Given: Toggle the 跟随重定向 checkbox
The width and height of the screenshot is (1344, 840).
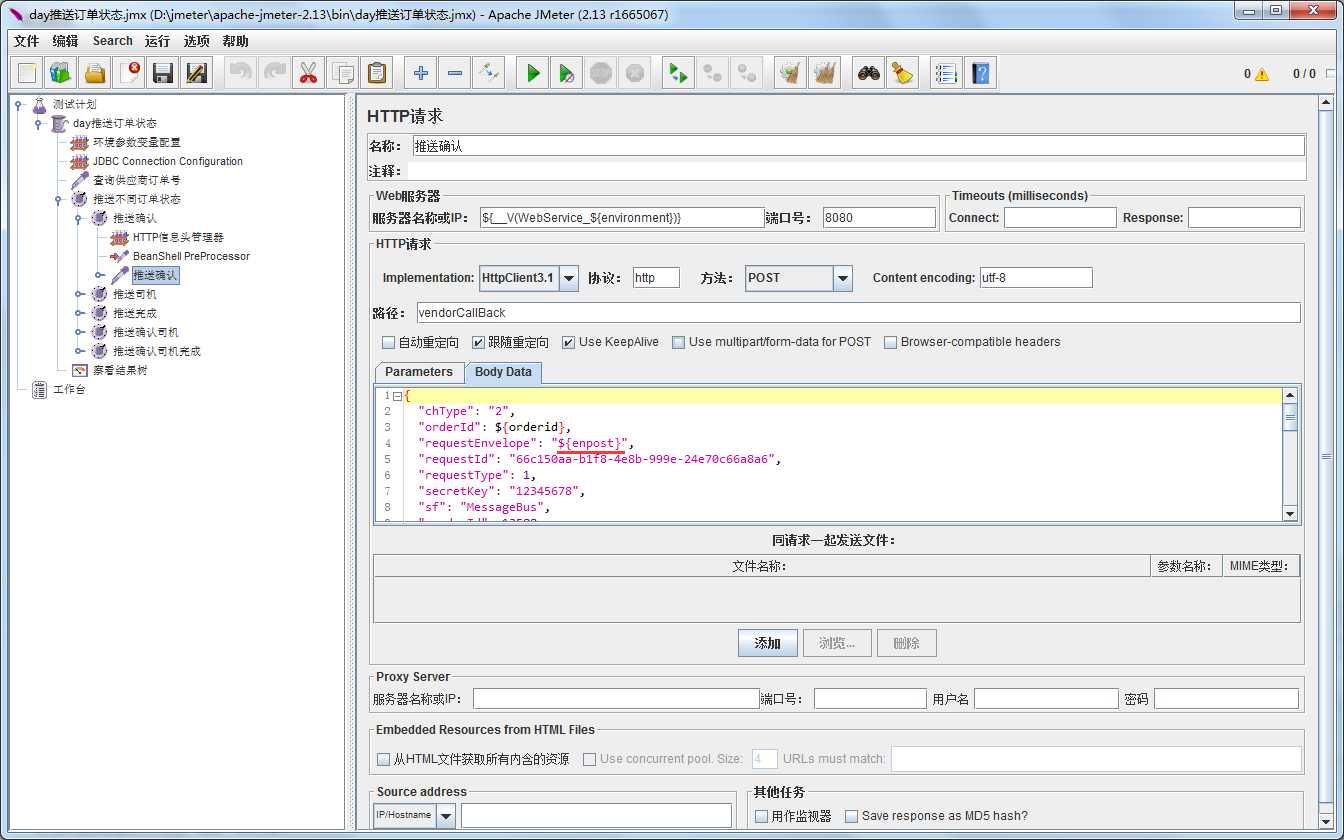Looking at the screenshot, I should coord(478,342).
